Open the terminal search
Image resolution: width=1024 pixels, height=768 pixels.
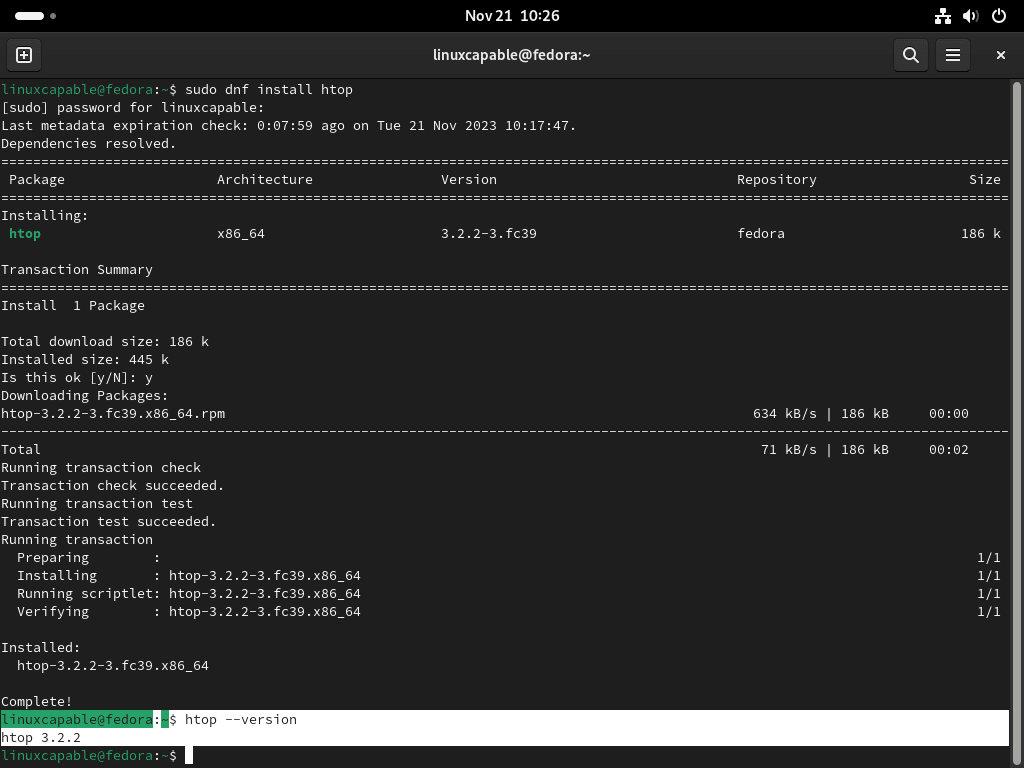pyautogui.click(x=910, y=55)
